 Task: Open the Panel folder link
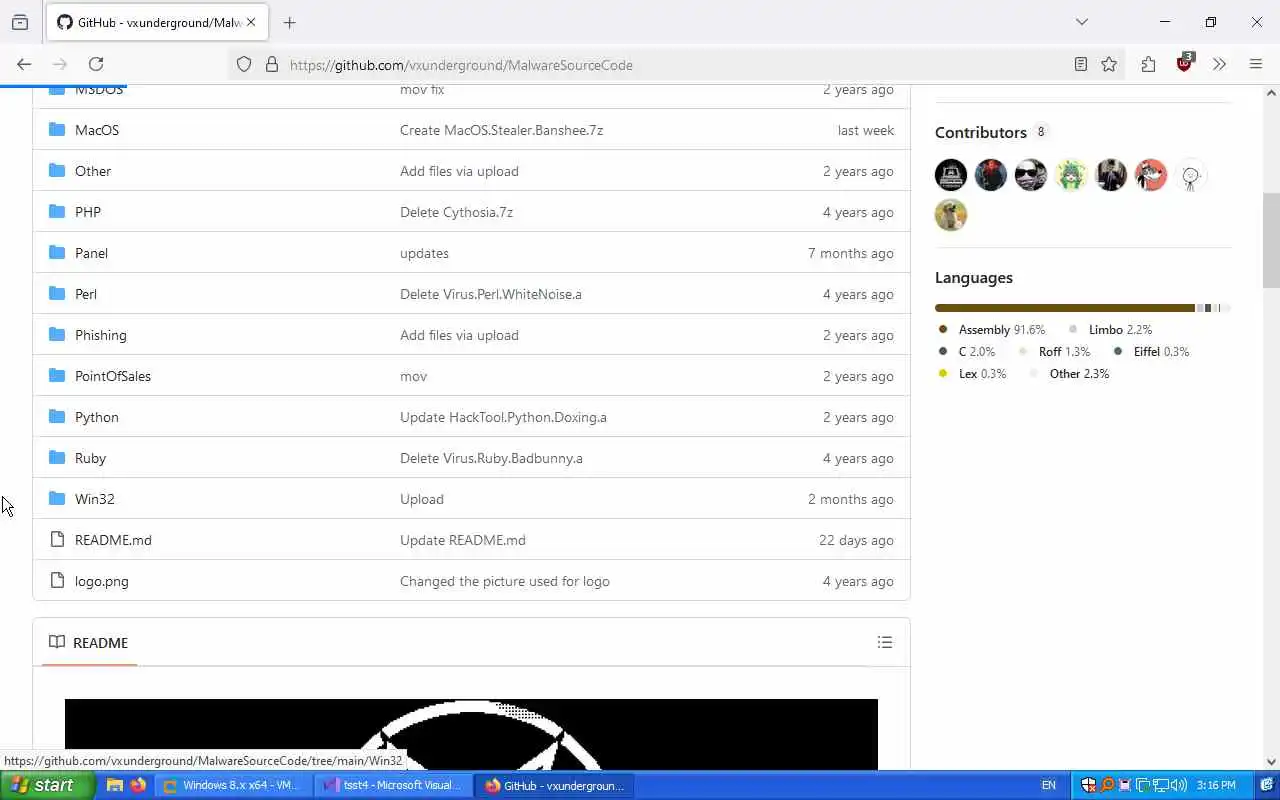tap(91, 253)
